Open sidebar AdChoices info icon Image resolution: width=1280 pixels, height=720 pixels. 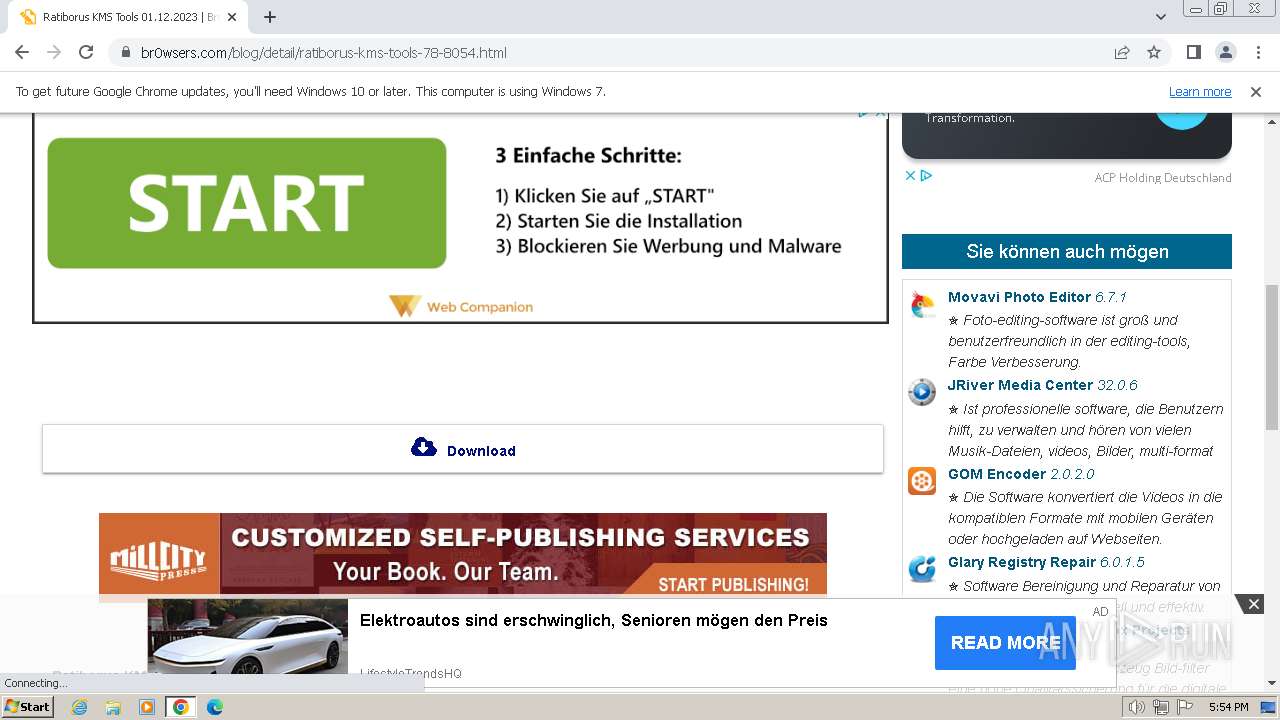[x=926, y=175]
